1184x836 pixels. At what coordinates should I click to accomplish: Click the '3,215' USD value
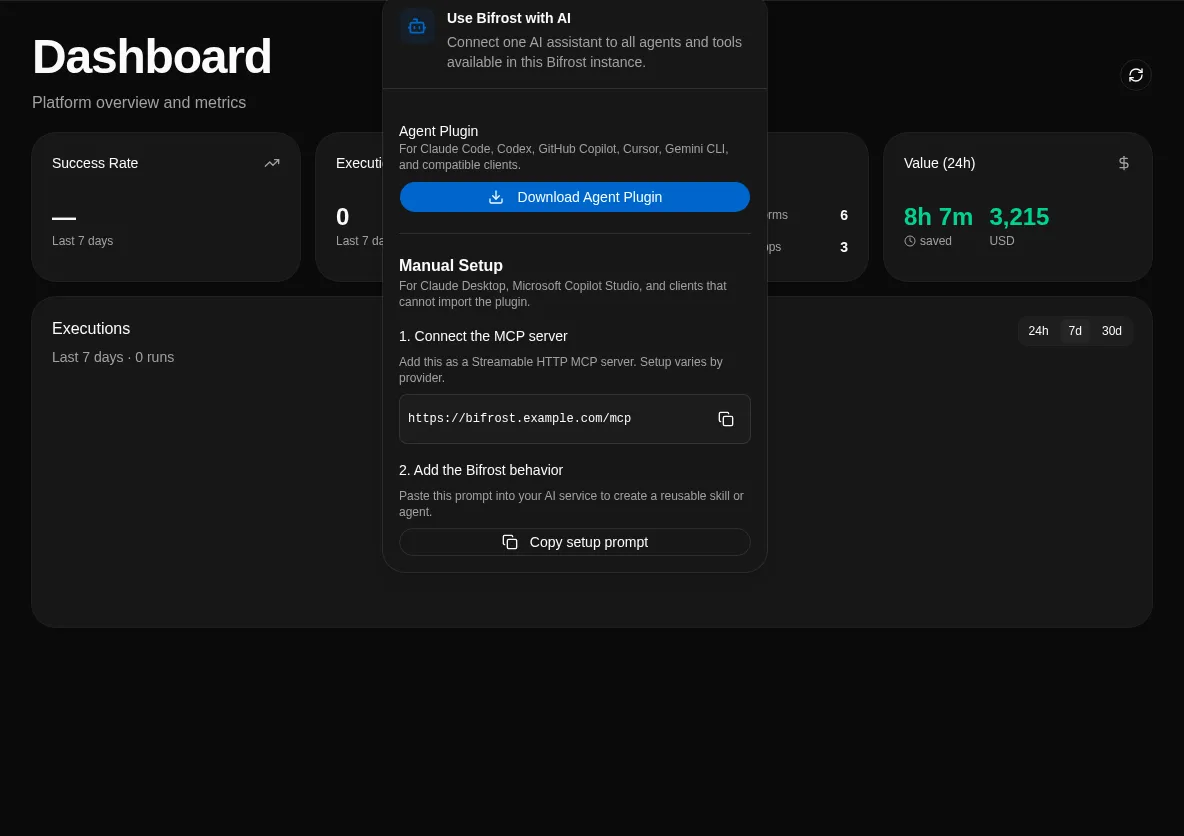(1019, 217)
